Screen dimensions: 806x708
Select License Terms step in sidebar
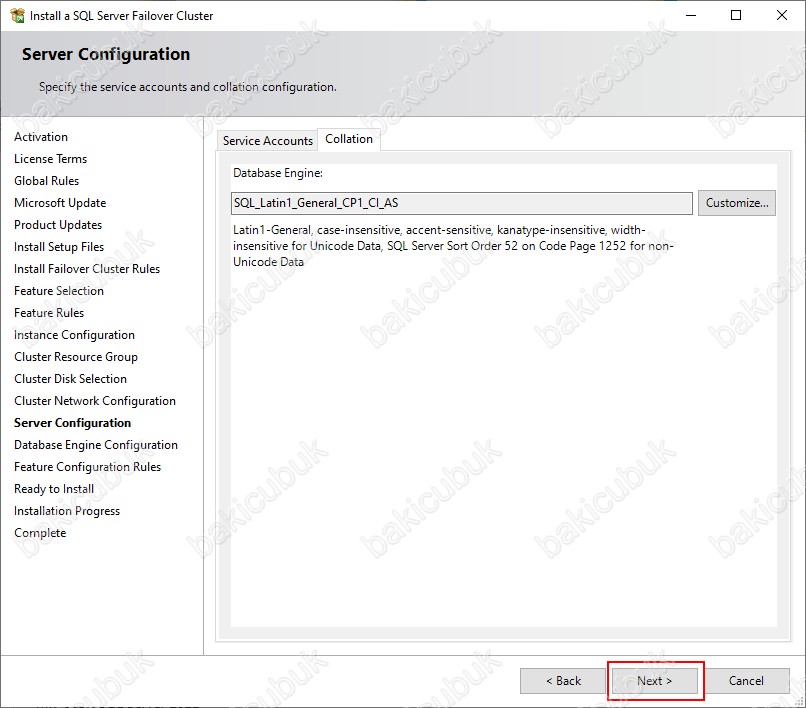[x=50, y=159]
